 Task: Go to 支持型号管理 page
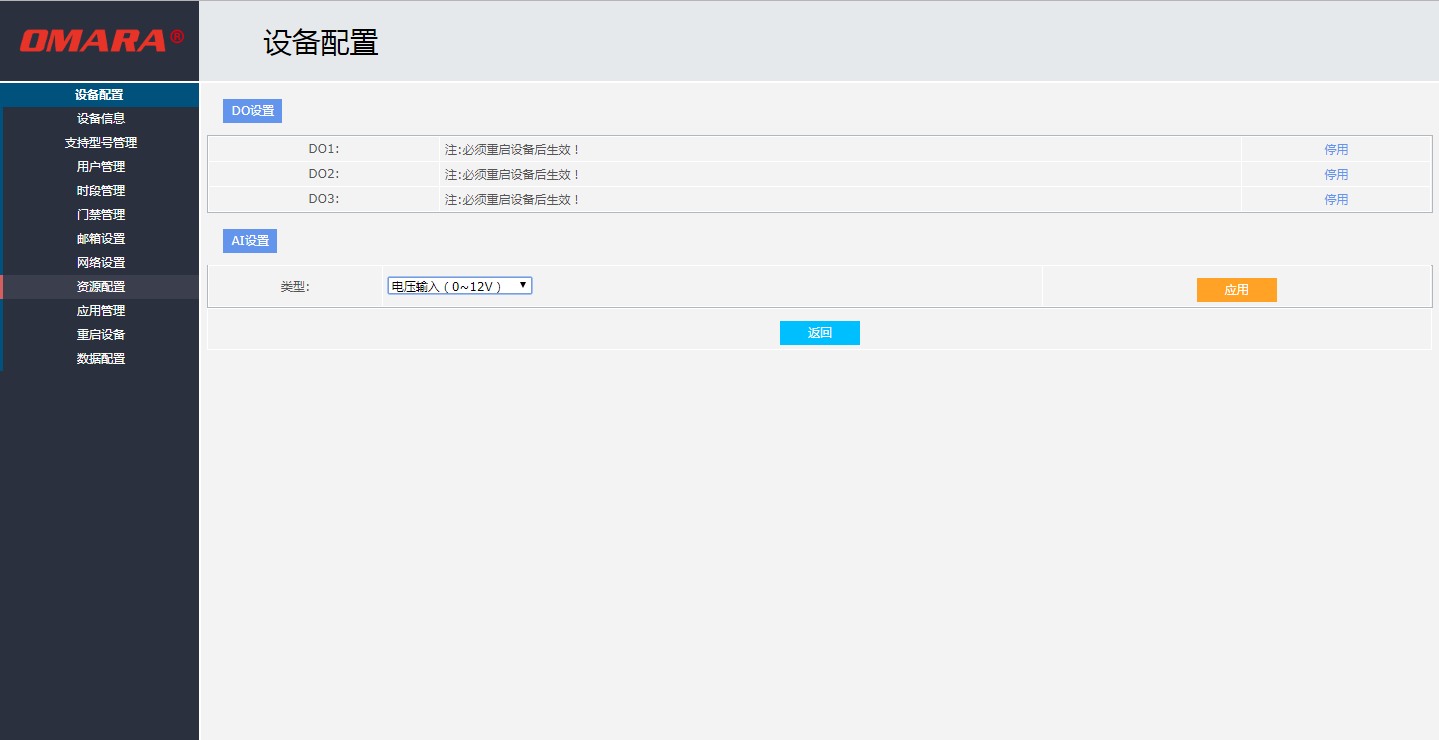[x=101, y=143]
